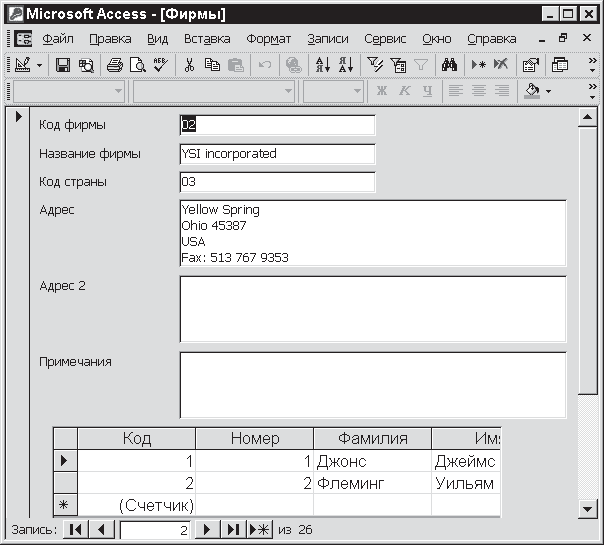Viewport: 604px width, 545px height.
Task: Toggle bold formatting button Ж
Action: pos(381,91)
